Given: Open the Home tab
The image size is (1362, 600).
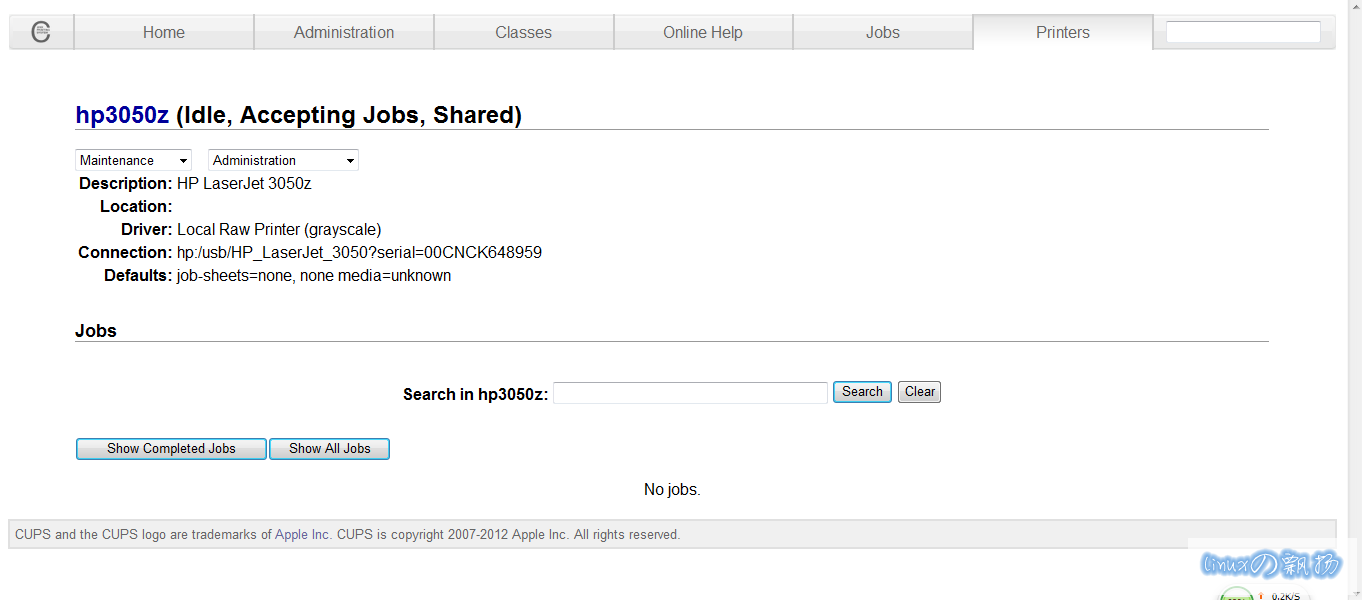Looking at the screenshot, I should click(164, 32).
